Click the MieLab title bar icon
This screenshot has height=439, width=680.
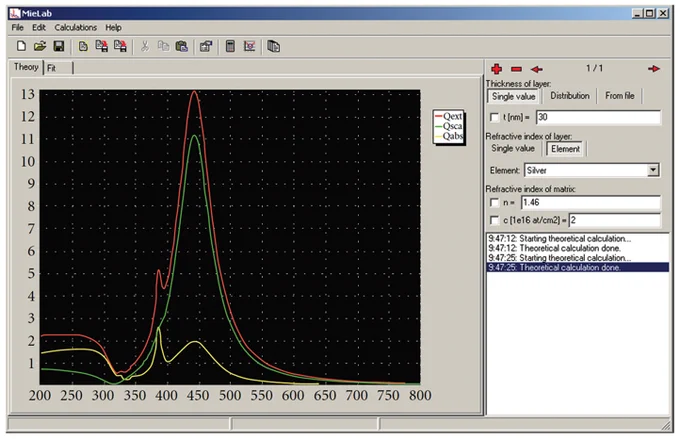tap(15, 13)
